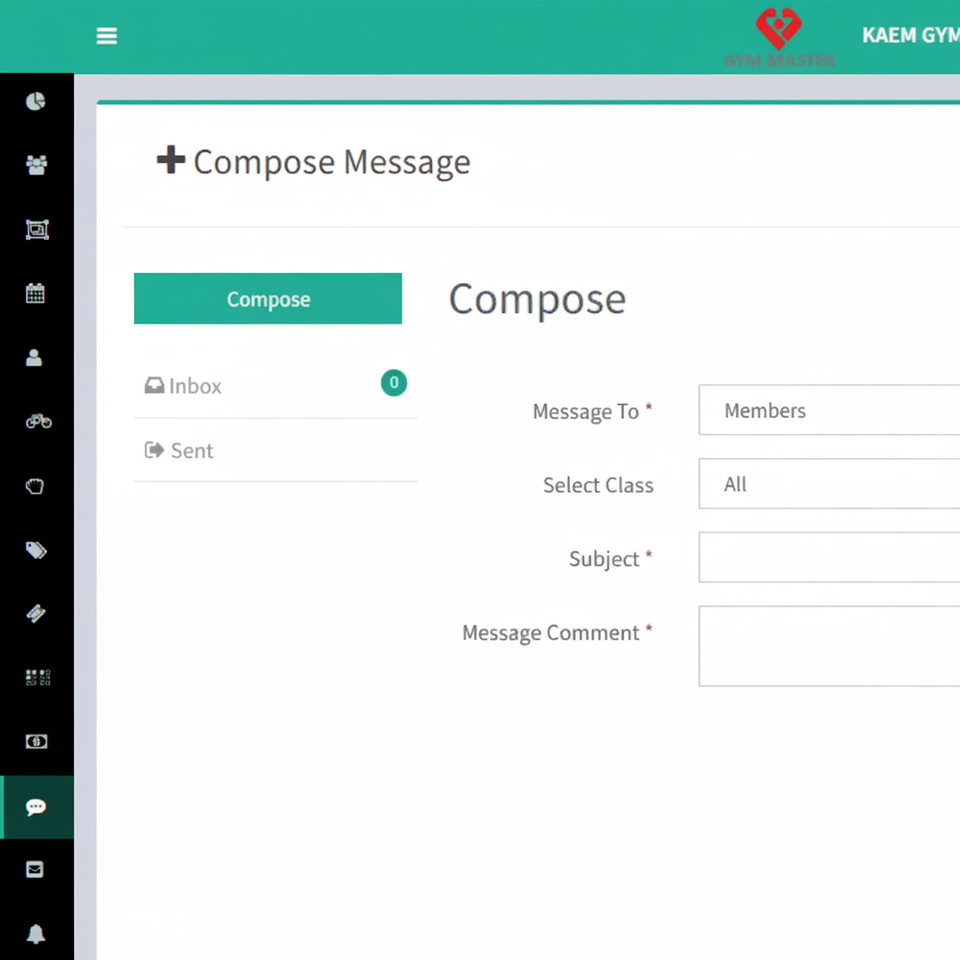Open the Message To dropdown showing Members
This screenshot has width=960, height=960.
coord(829,410)
